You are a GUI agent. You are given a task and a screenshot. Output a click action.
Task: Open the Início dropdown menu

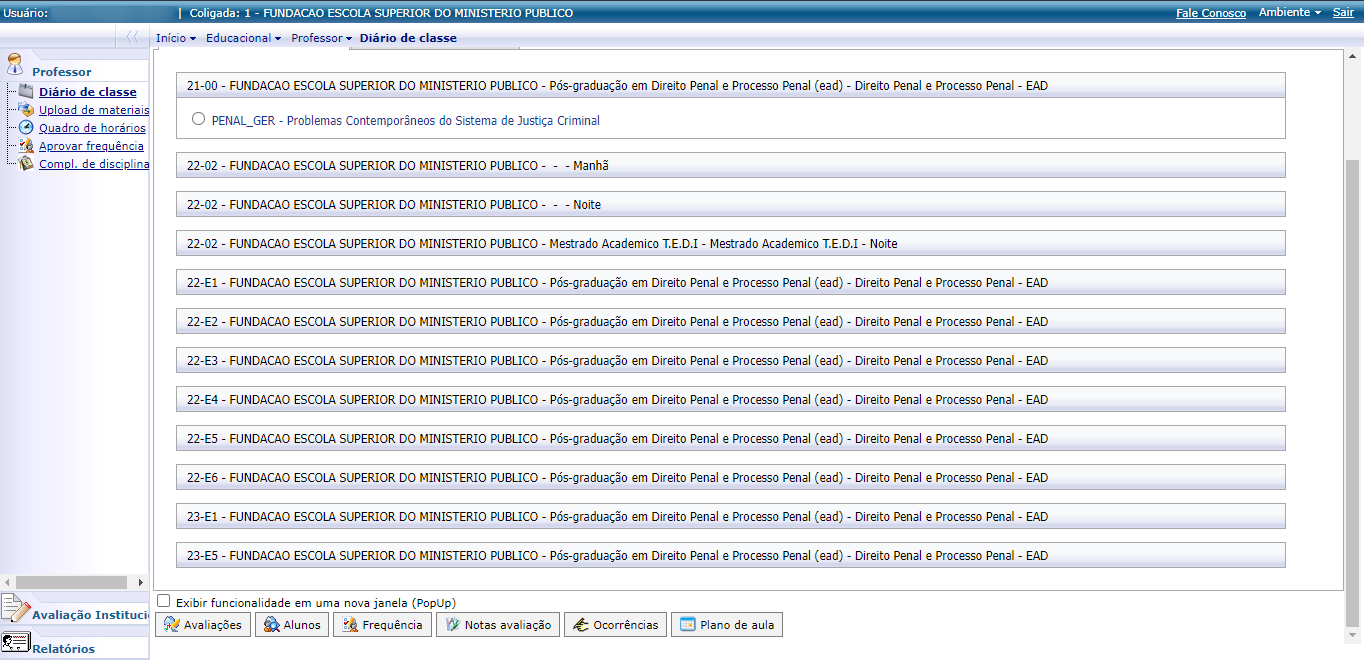pos(176,38)
